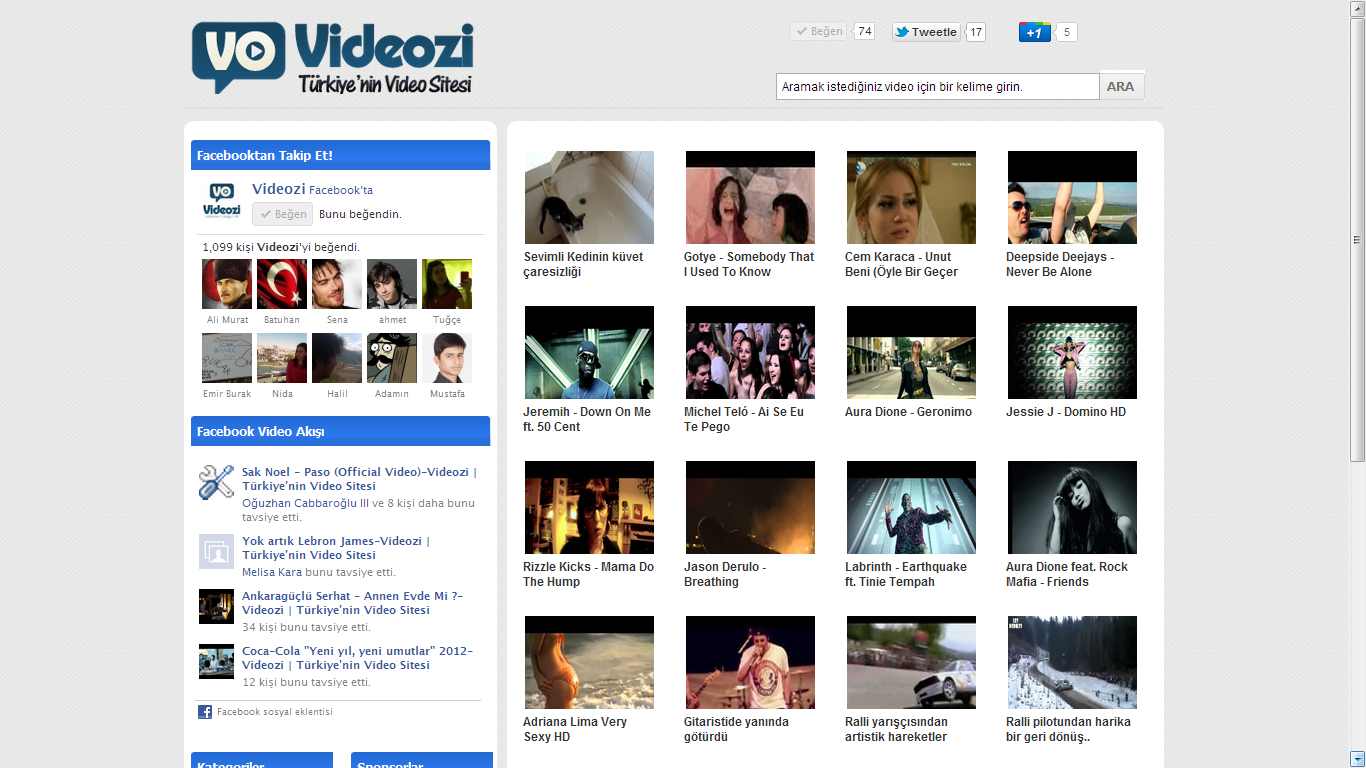The image size is (1366, 768).
Task: Click Melisa Kara name link
Action: pyautogui.click(x=272, y=572)
